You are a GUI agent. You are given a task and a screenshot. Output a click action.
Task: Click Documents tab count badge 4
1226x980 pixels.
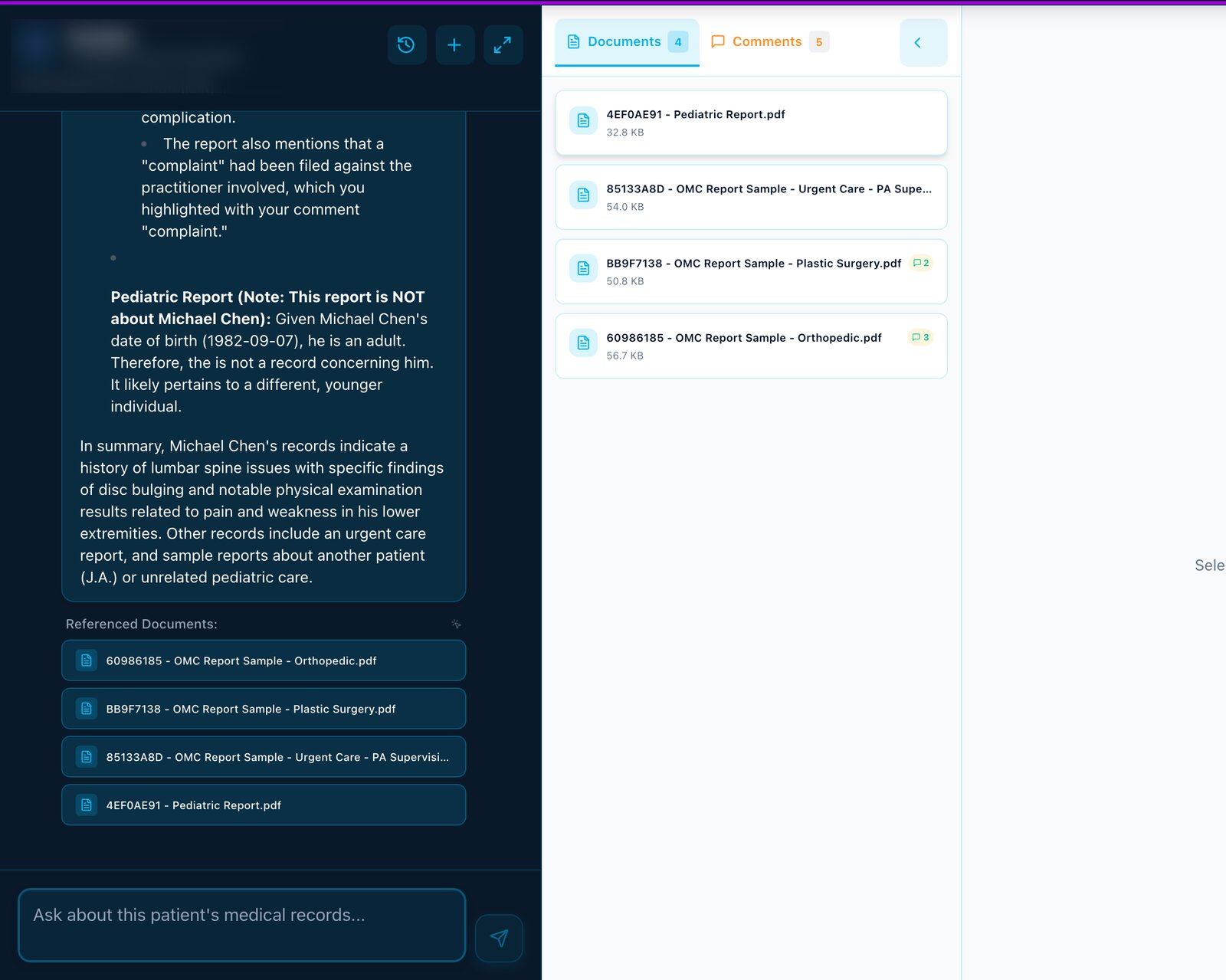(678, 42)
